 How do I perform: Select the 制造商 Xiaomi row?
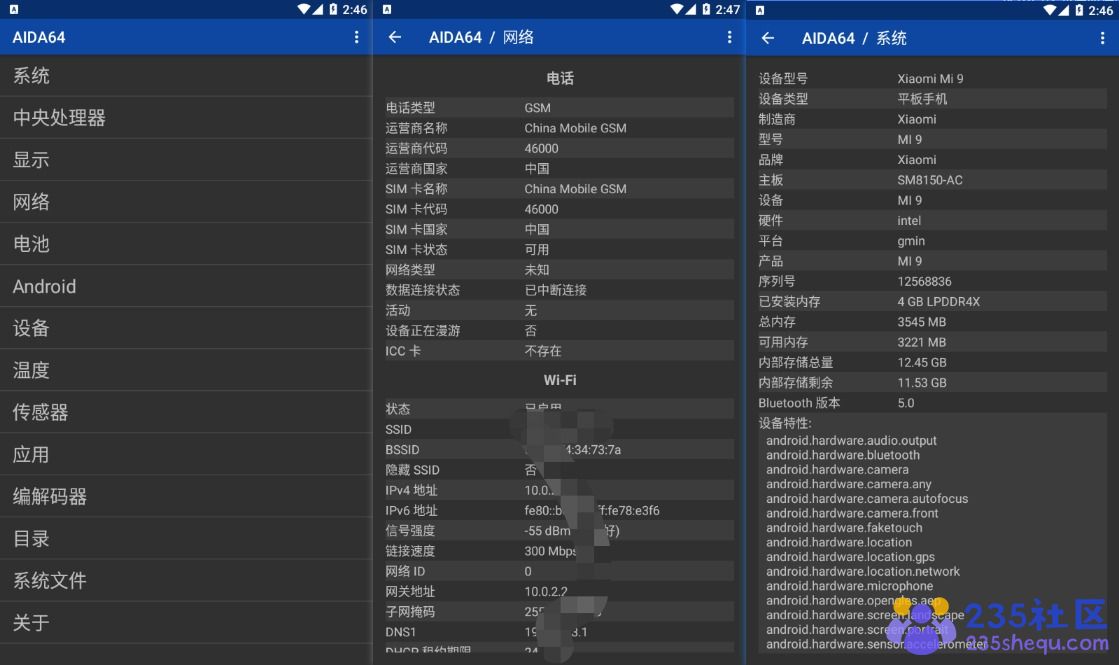(932, 119)
